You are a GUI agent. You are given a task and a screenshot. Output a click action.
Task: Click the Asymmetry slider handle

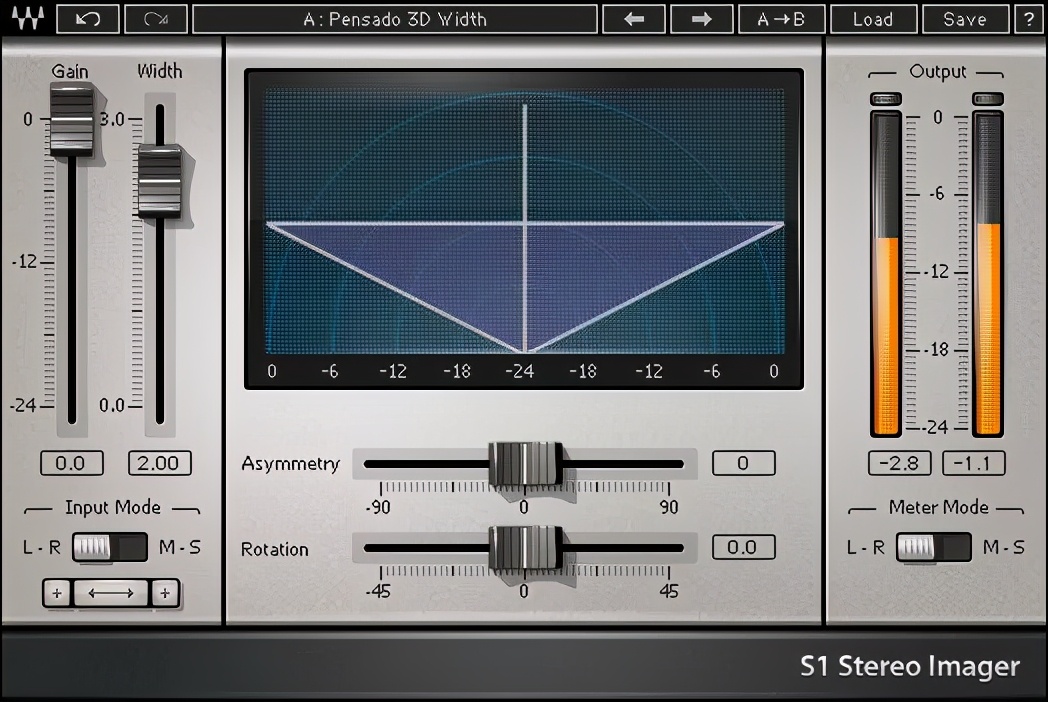525,463
